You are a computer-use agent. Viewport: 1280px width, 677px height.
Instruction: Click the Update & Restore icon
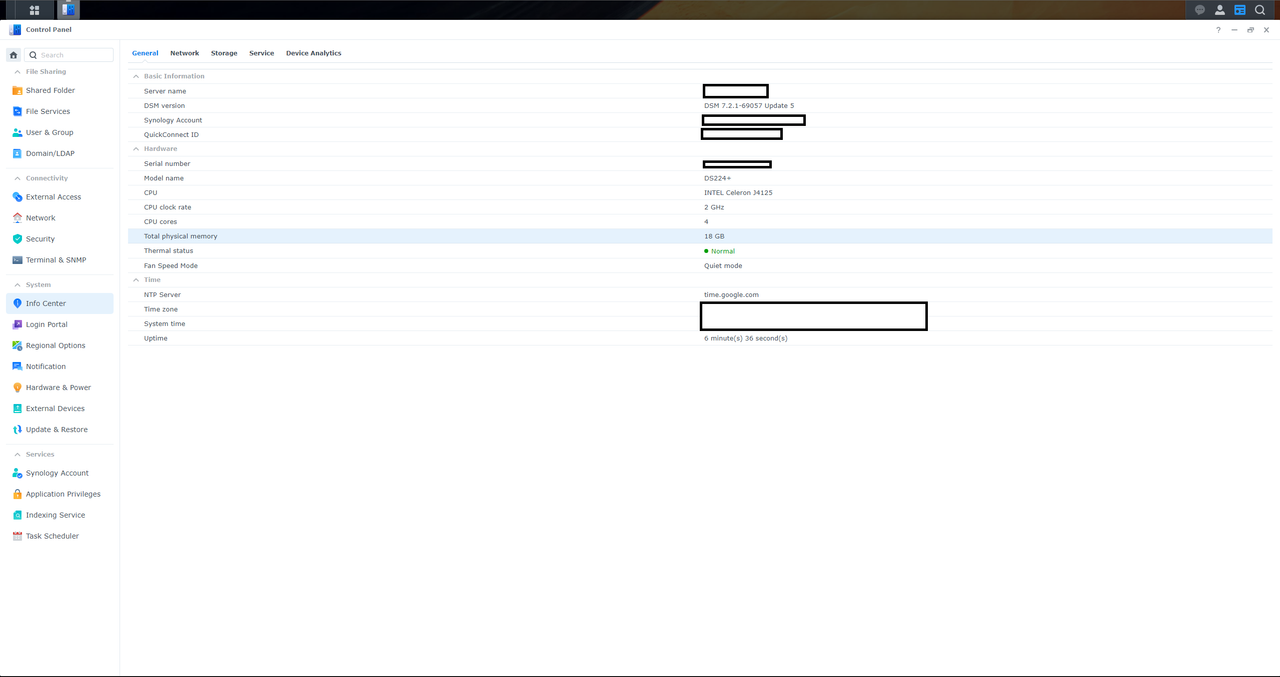pyautogui.click(x=17, y=429)
